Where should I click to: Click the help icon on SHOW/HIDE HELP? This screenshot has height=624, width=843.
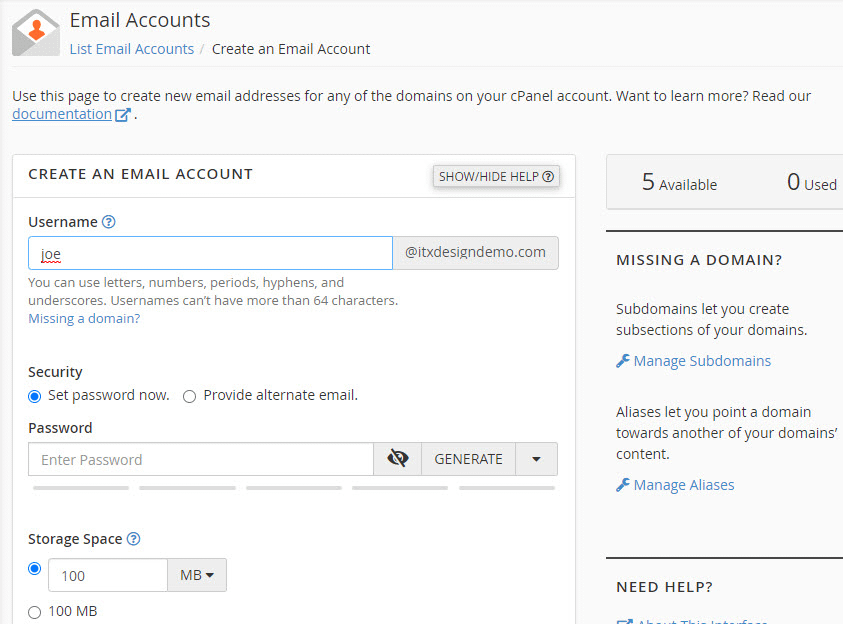point(548,176)
